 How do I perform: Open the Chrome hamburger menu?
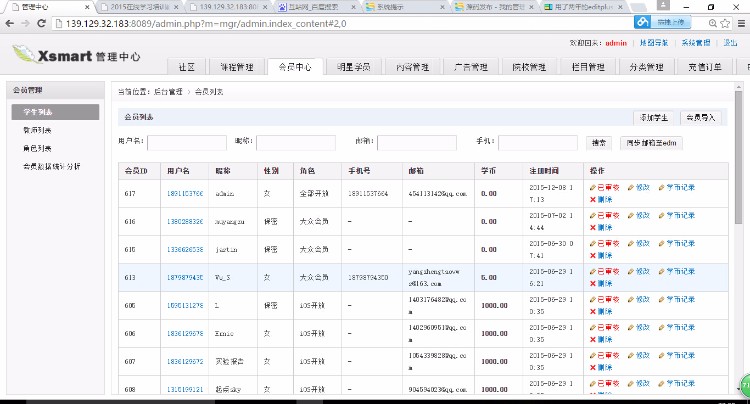point(741,23)
